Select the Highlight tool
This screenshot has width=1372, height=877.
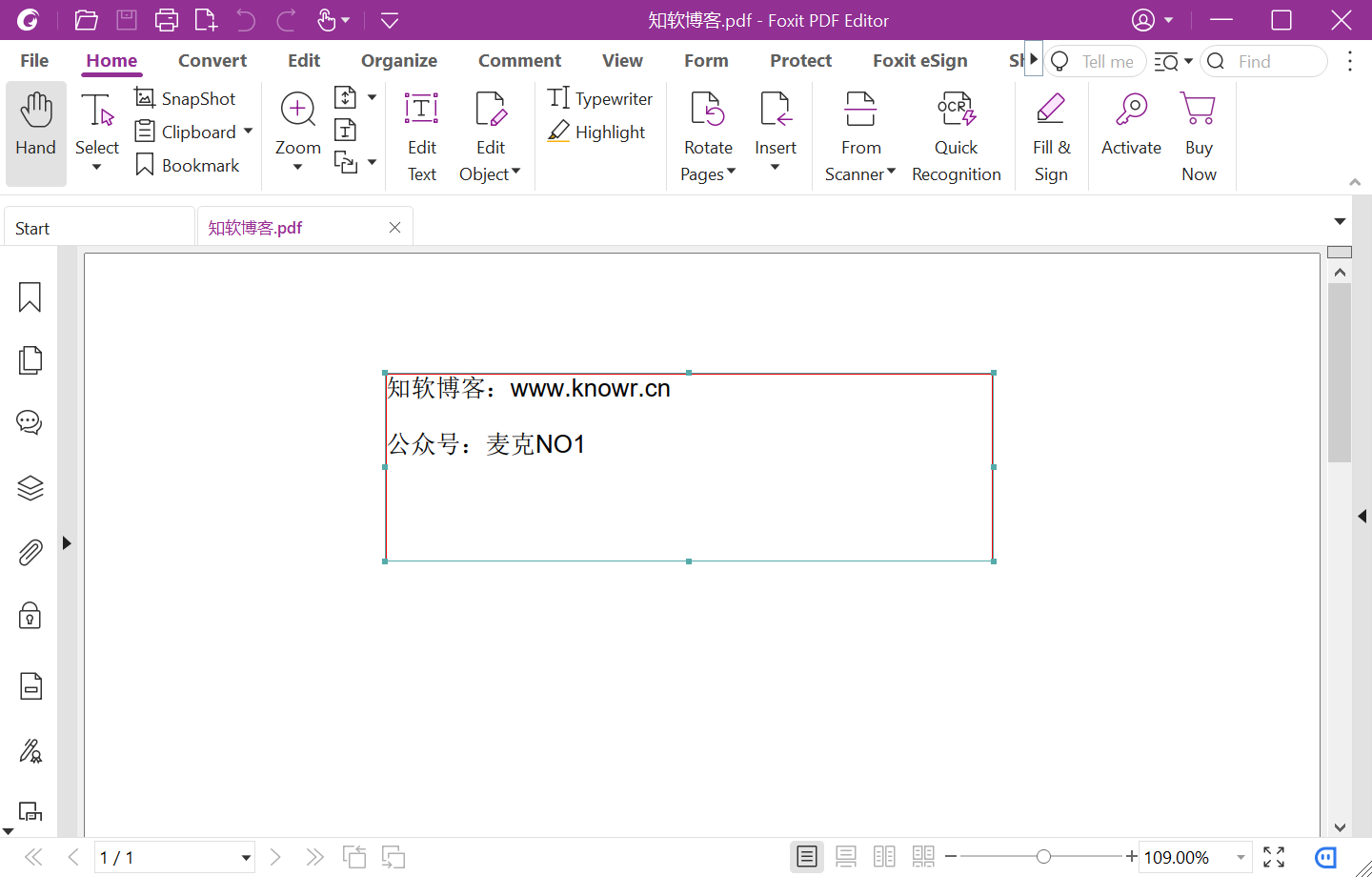tap(596, 132)
